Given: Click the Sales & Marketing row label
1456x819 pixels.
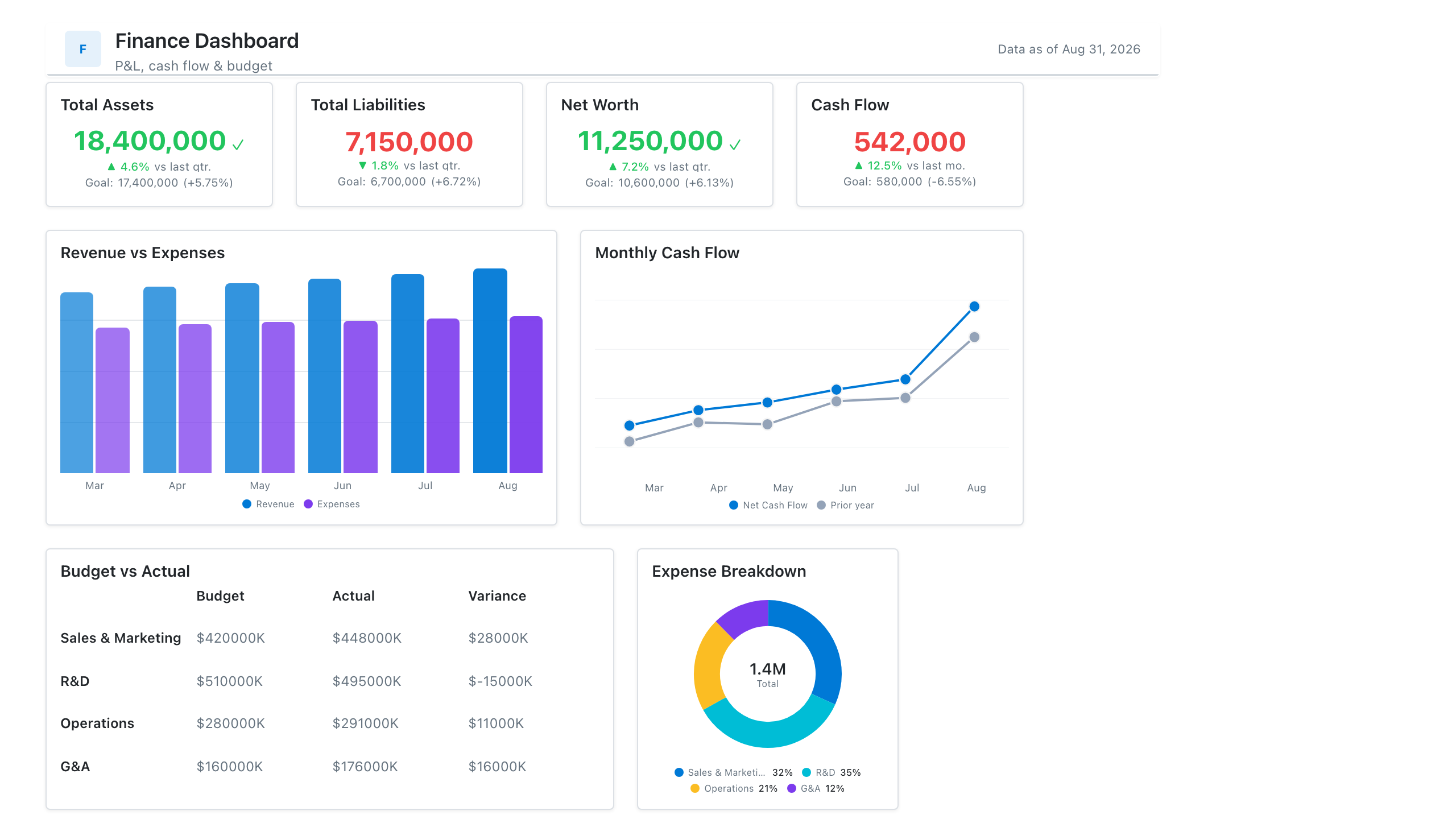Looking at the screenshot, I should click(121, 638).
